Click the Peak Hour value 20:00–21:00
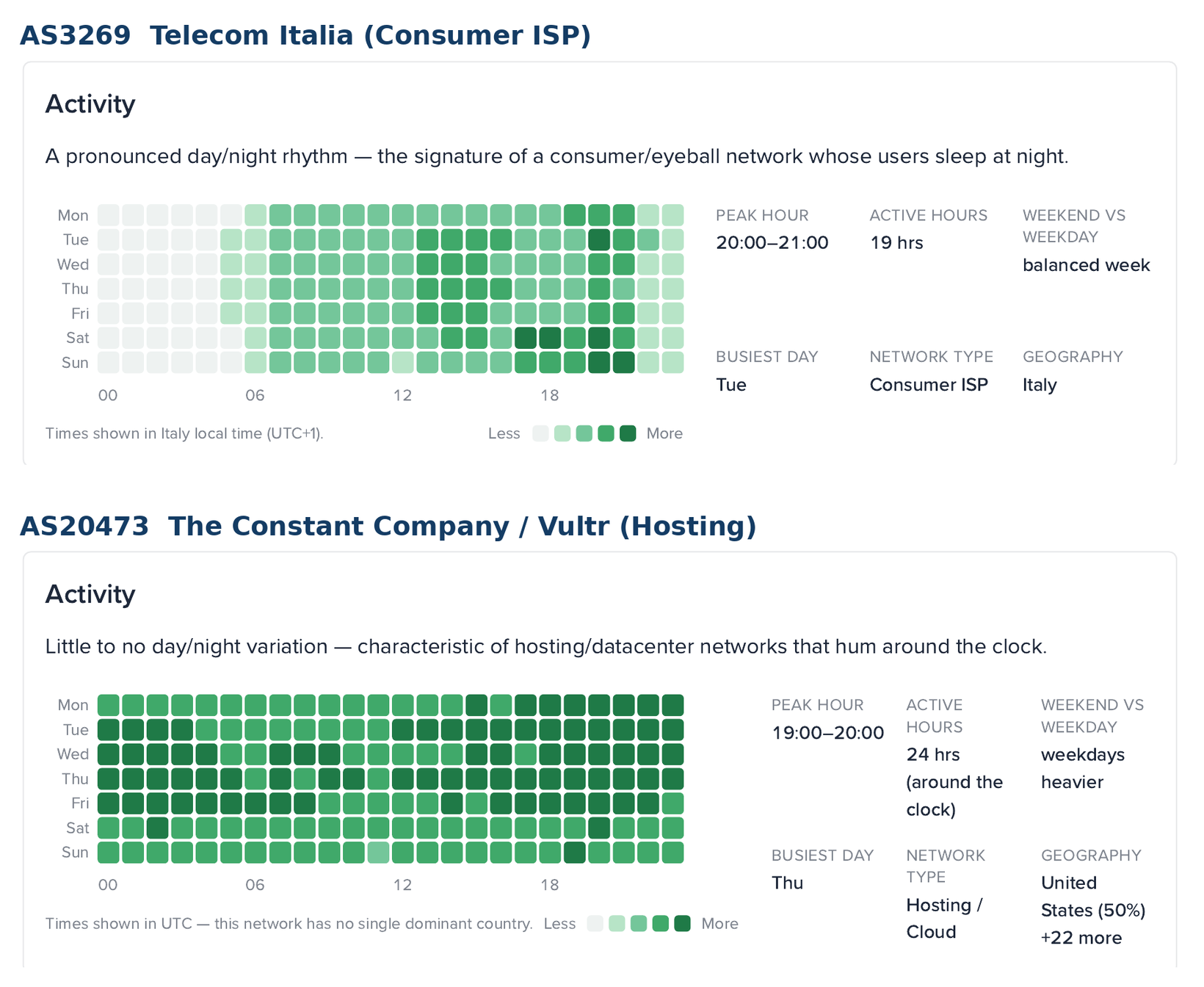This screenshot has width=1204, height=987. (x=772, y=243)
